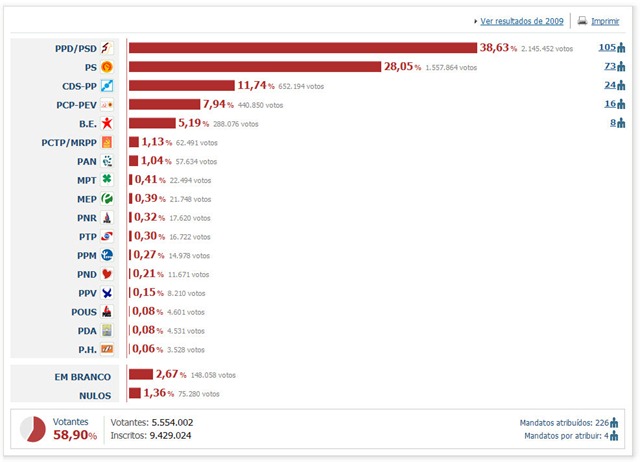Image resolution: width=640 pixels, height=462 pixels.
Task: Click the POUS party logo icon
Action: (107, 311)
